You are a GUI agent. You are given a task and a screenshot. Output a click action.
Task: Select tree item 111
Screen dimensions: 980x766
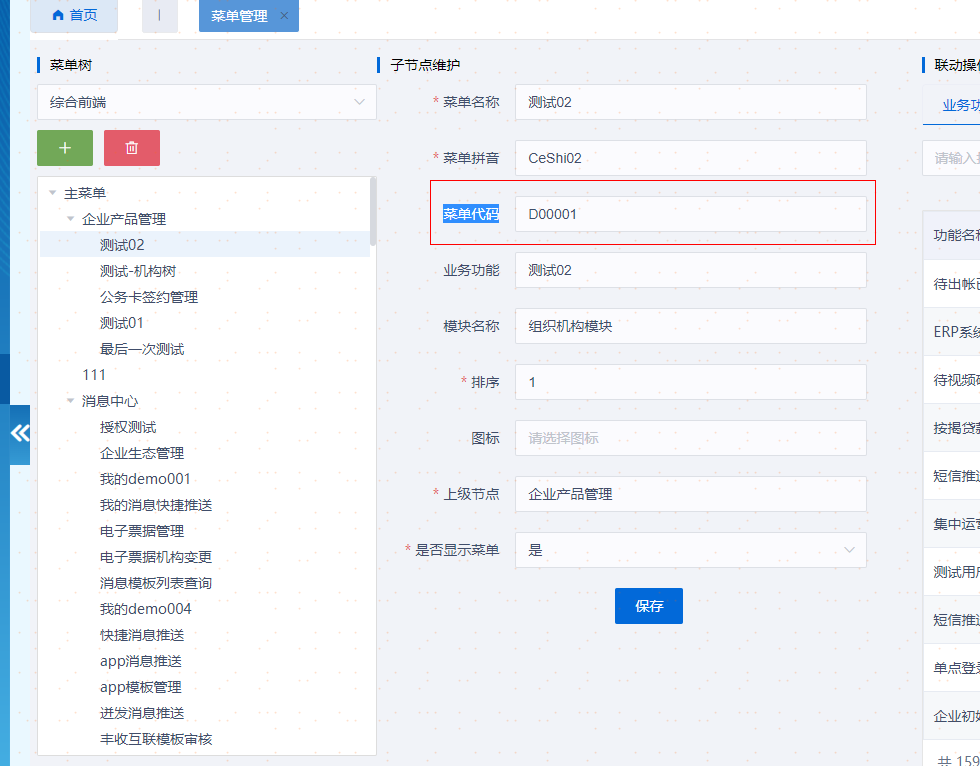coord(94,375)
